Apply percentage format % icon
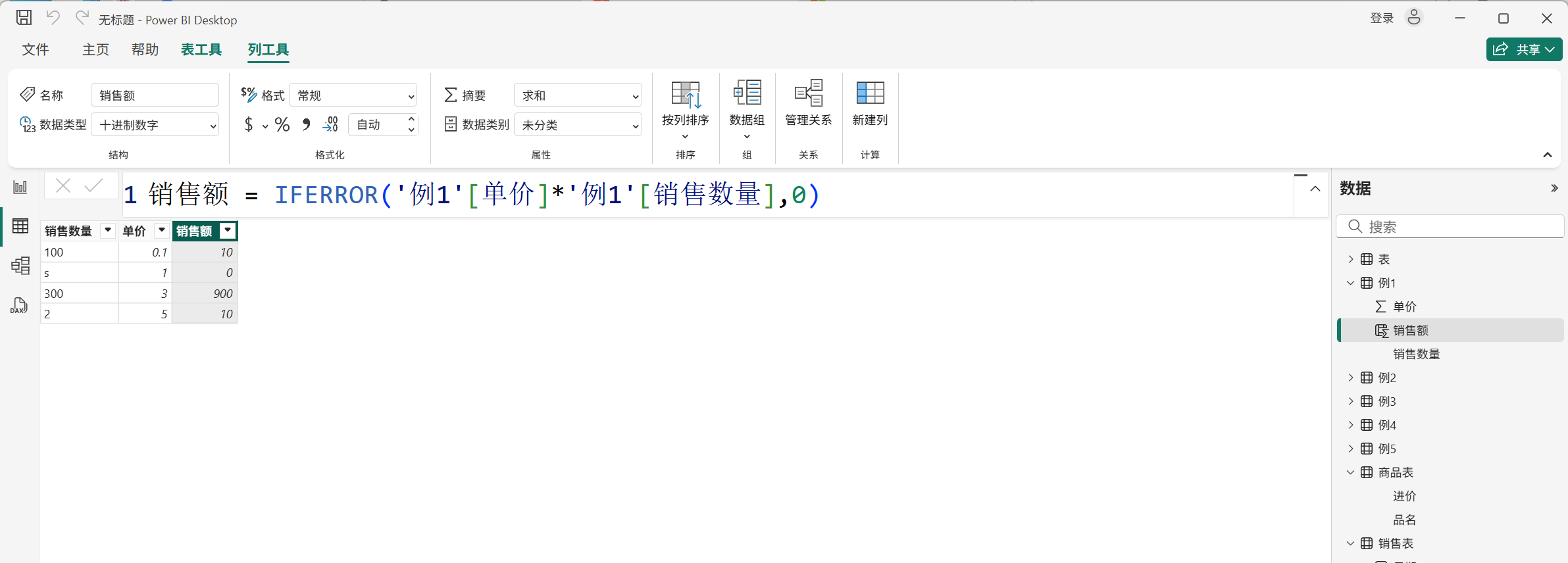This screenshot has height=563, width=1568. (282, 124)
